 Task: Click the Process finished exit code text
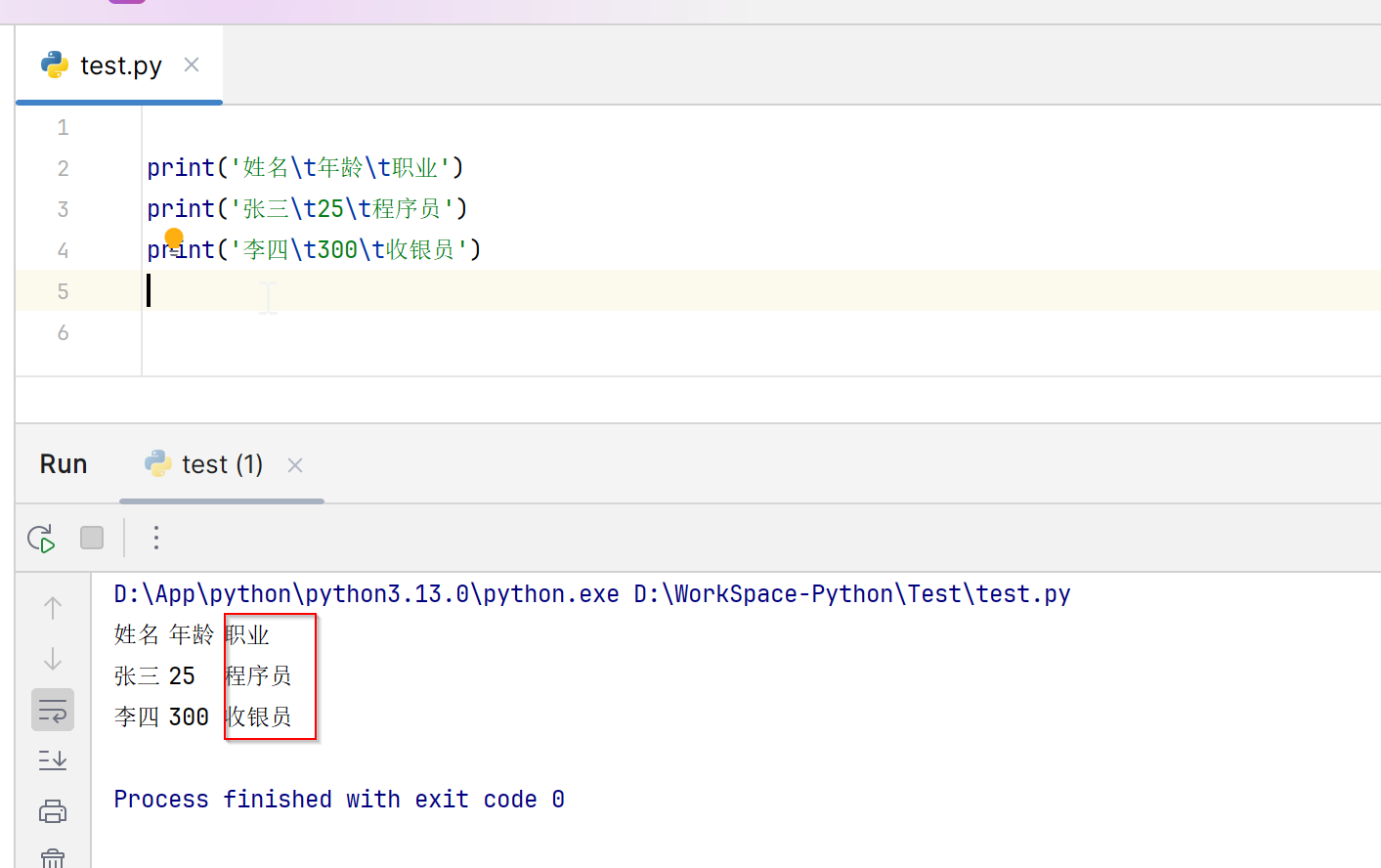click(x=339, y=800)
